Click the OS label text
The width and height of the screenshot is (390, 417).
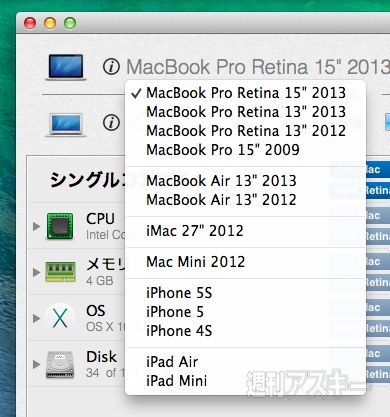96,311
